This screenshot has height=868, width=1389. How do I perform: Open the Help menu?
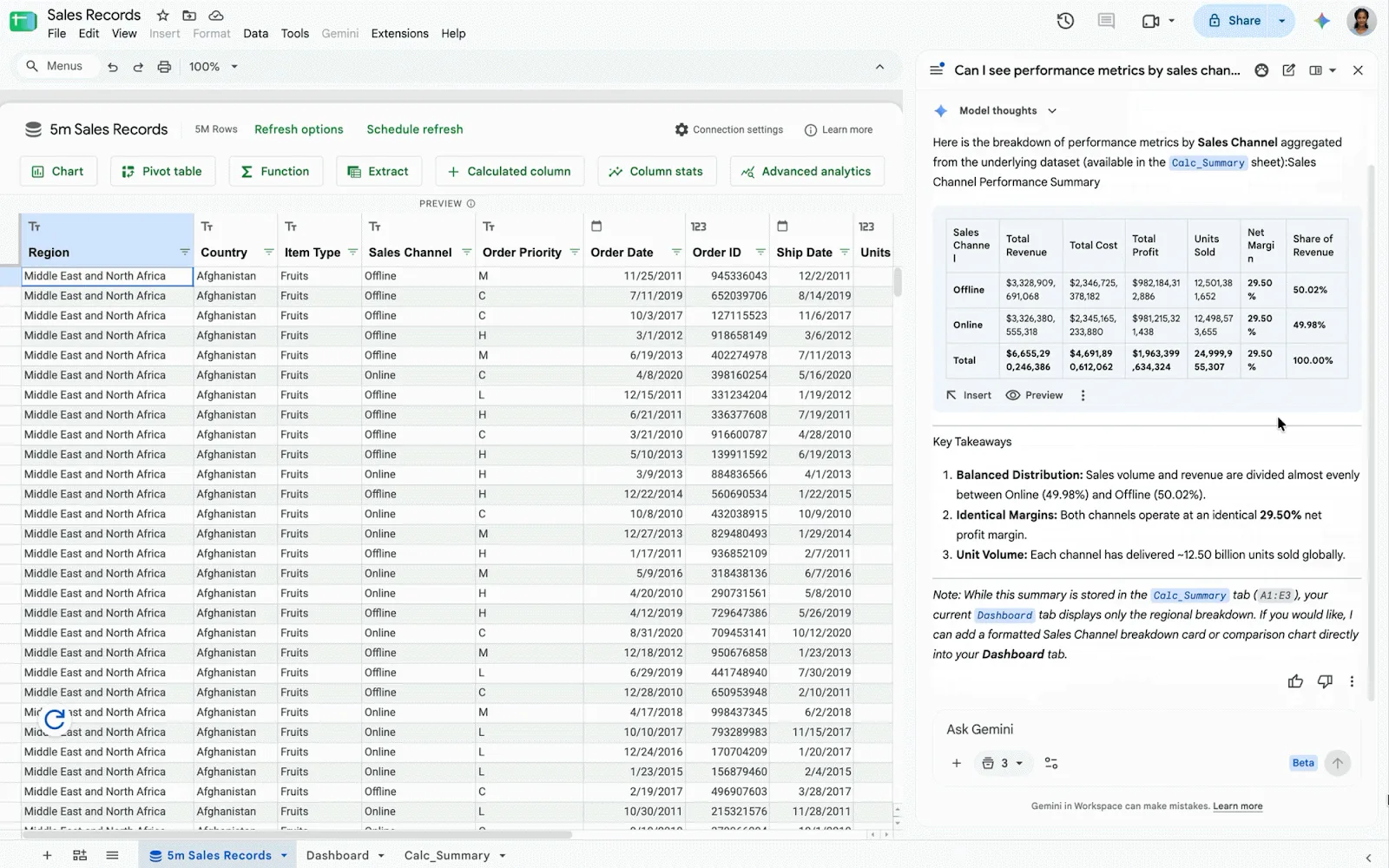(x=453, y=34)
